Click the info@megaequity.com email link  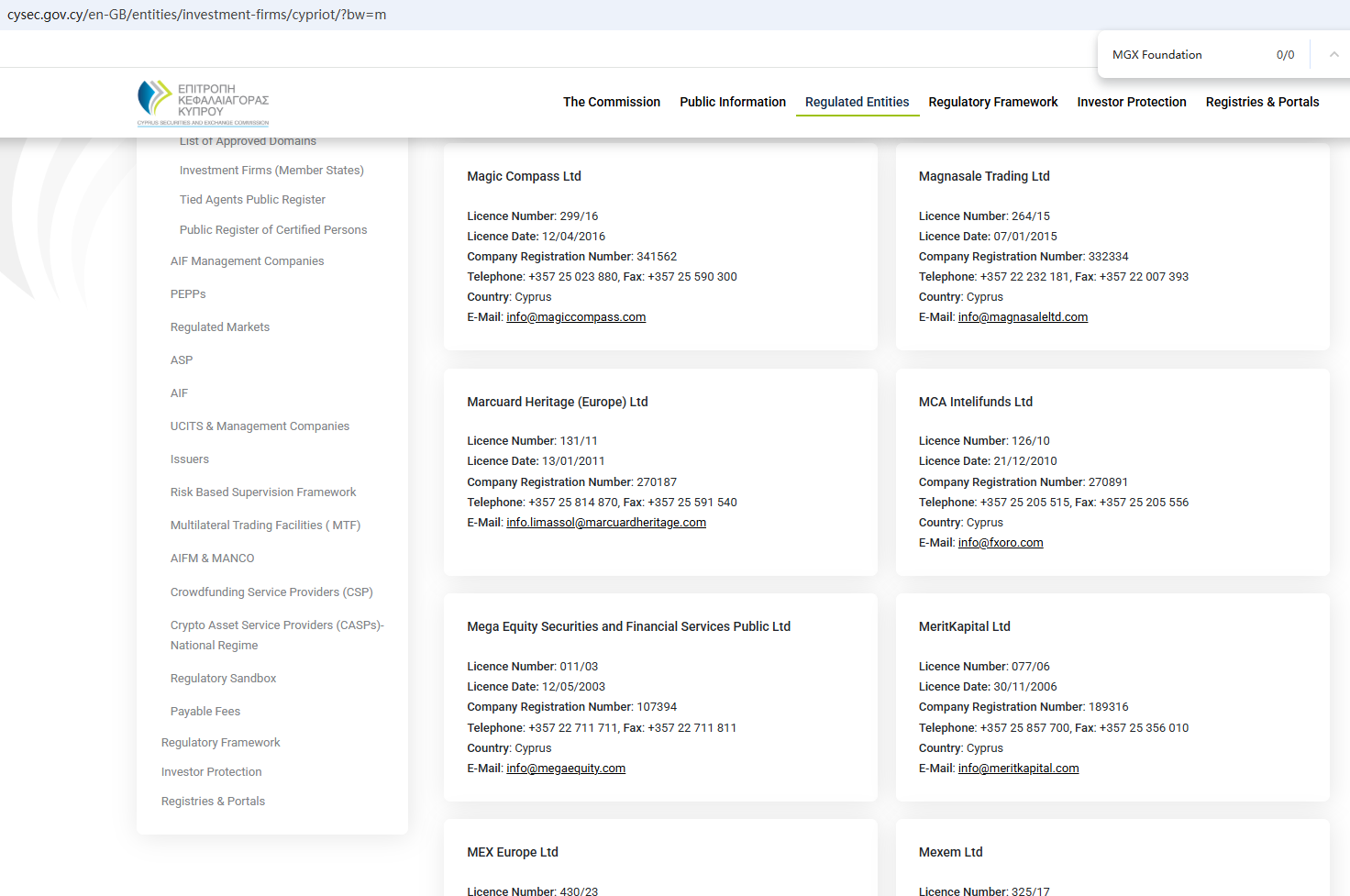pyautogui.click(x=565, y=769)
